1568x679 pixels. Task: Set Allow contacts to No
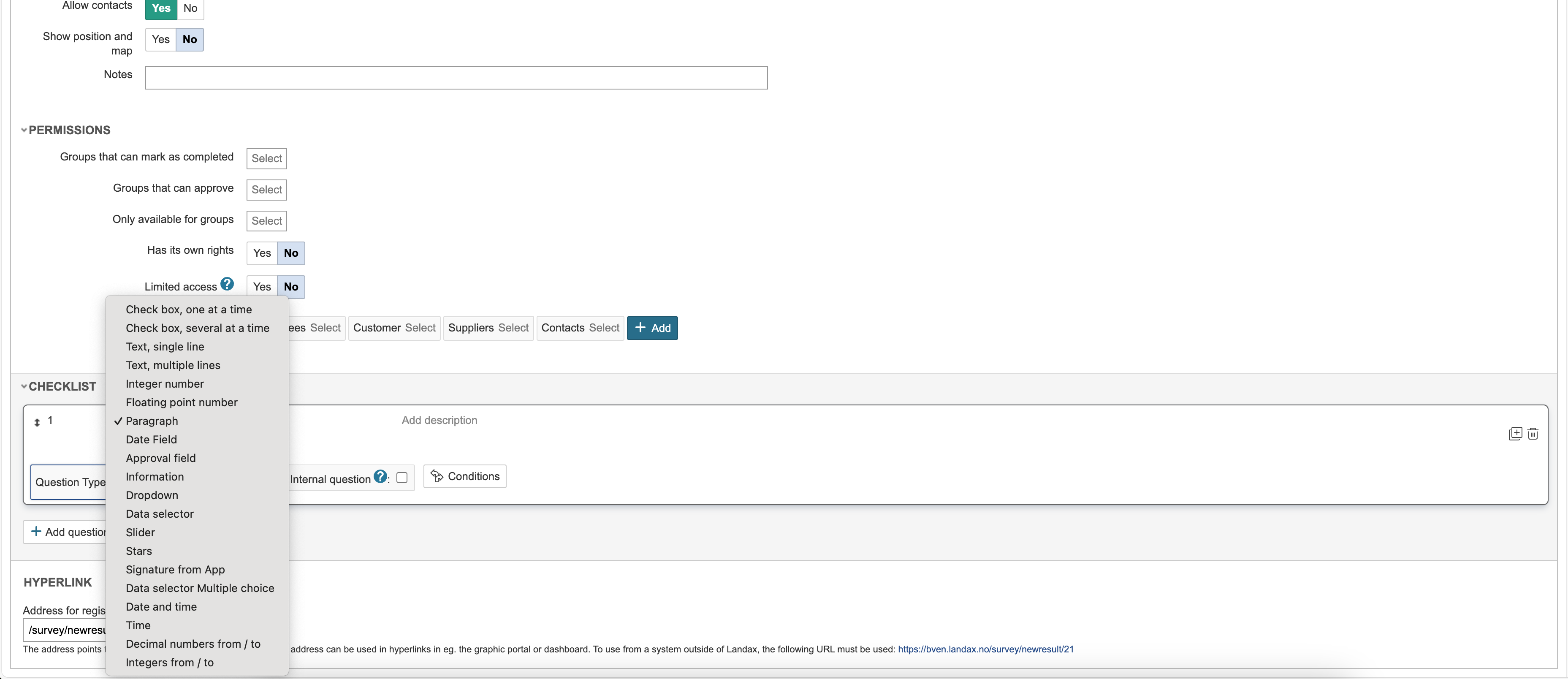pyautogui.click(x=190, y=8)
